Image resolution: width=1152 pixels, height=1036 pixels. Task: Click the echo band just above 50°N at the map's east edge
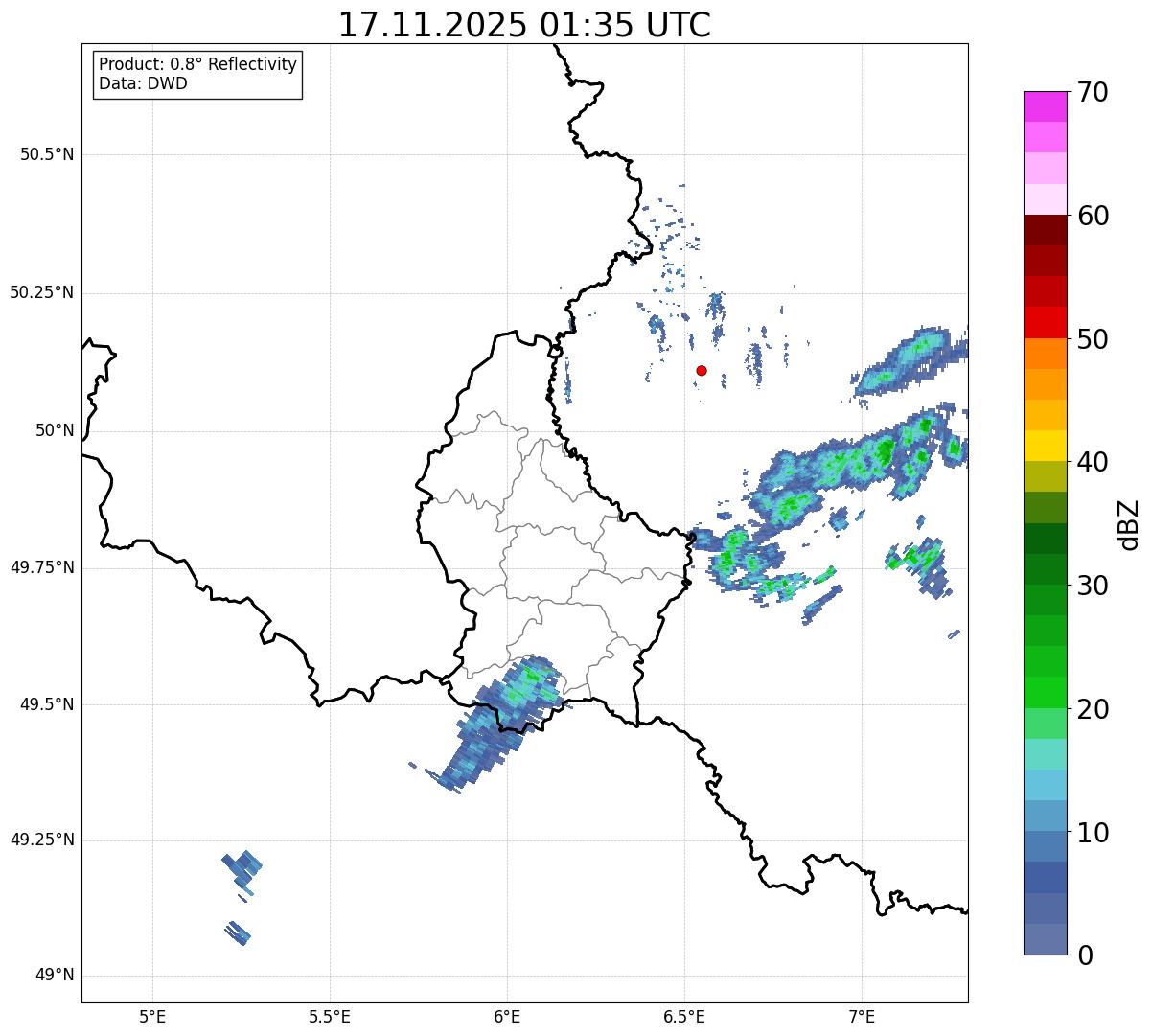910,361
